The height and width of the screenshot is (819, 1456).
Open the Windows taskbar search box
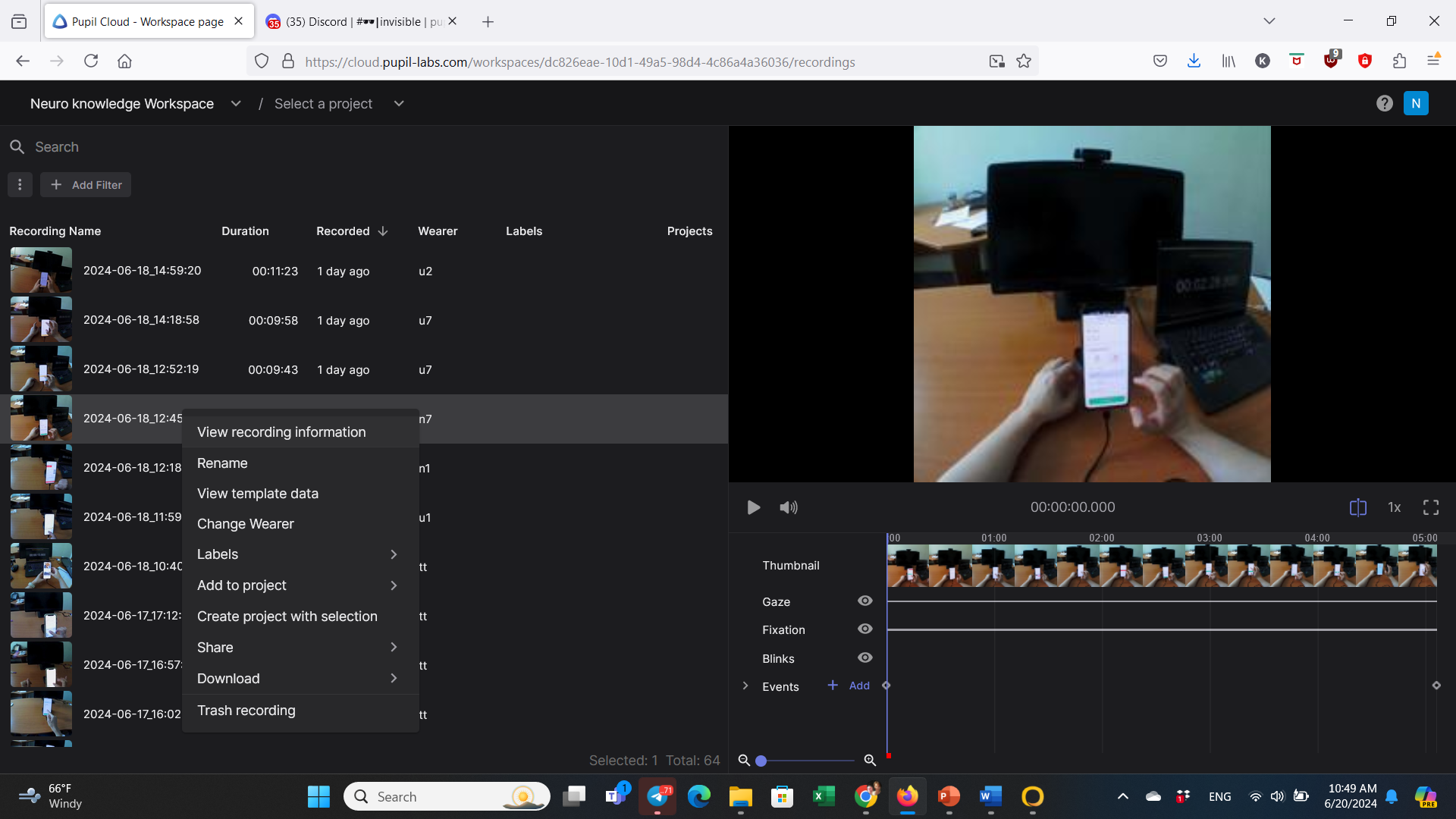[x=447, y=796]
